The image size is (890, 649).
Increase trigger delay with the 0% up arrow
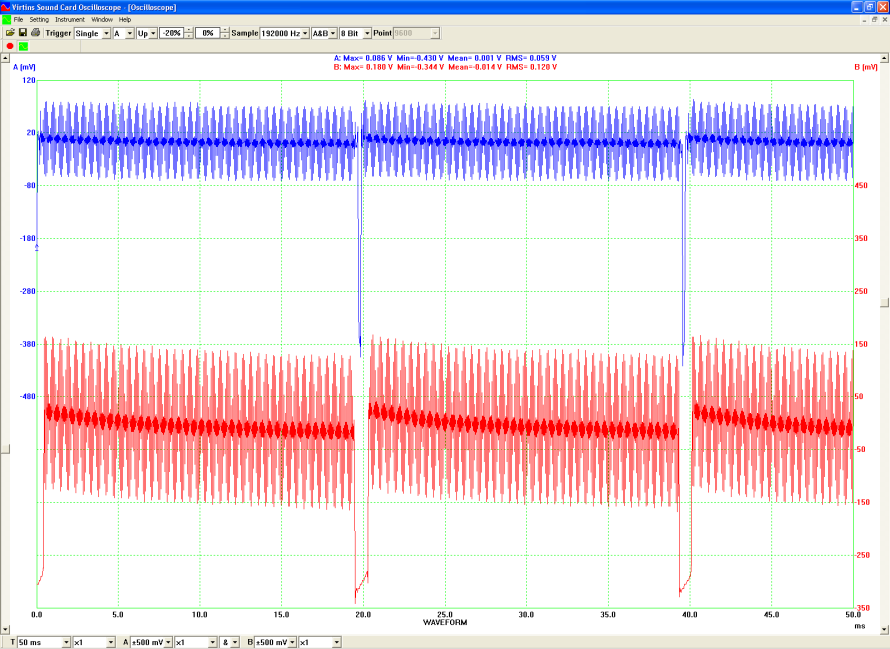tap(225, 31)
